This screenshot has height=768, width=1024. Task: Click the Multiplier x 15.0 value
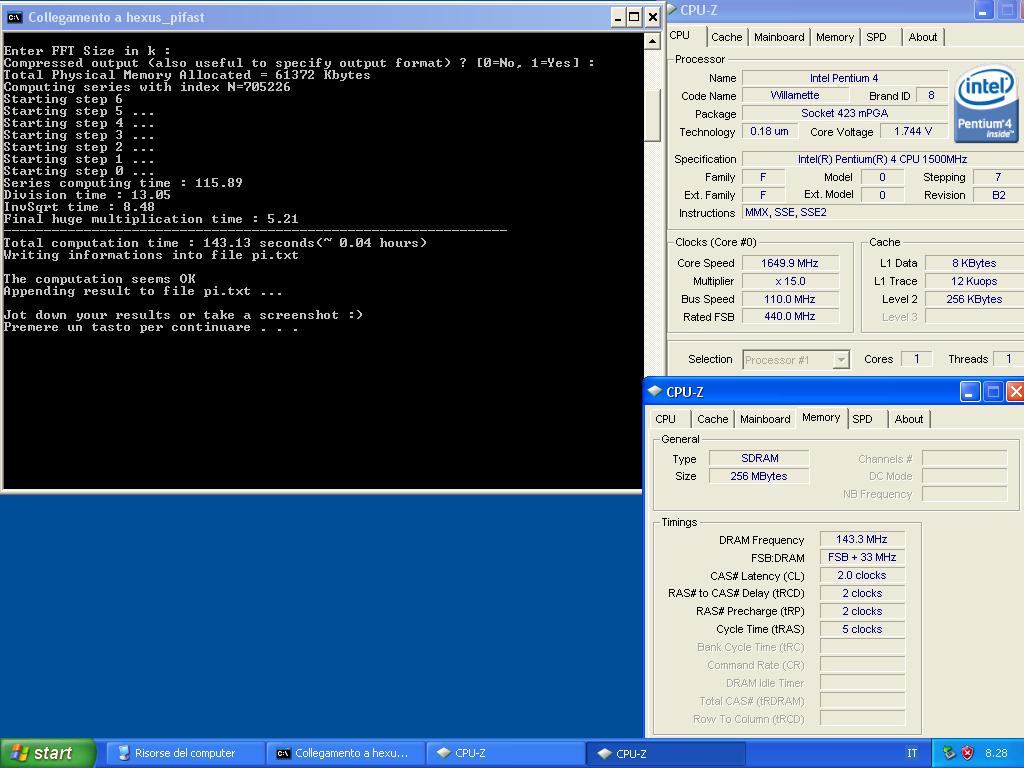point(790,281)
